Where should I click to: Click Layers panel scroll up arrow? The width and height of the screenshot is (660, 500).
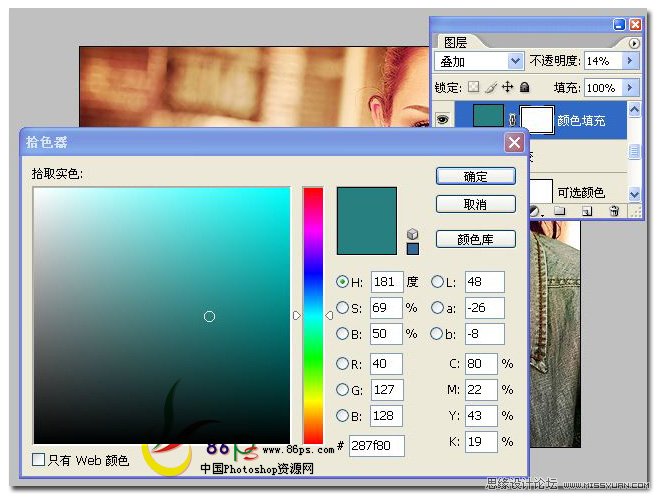coord(634,110)
